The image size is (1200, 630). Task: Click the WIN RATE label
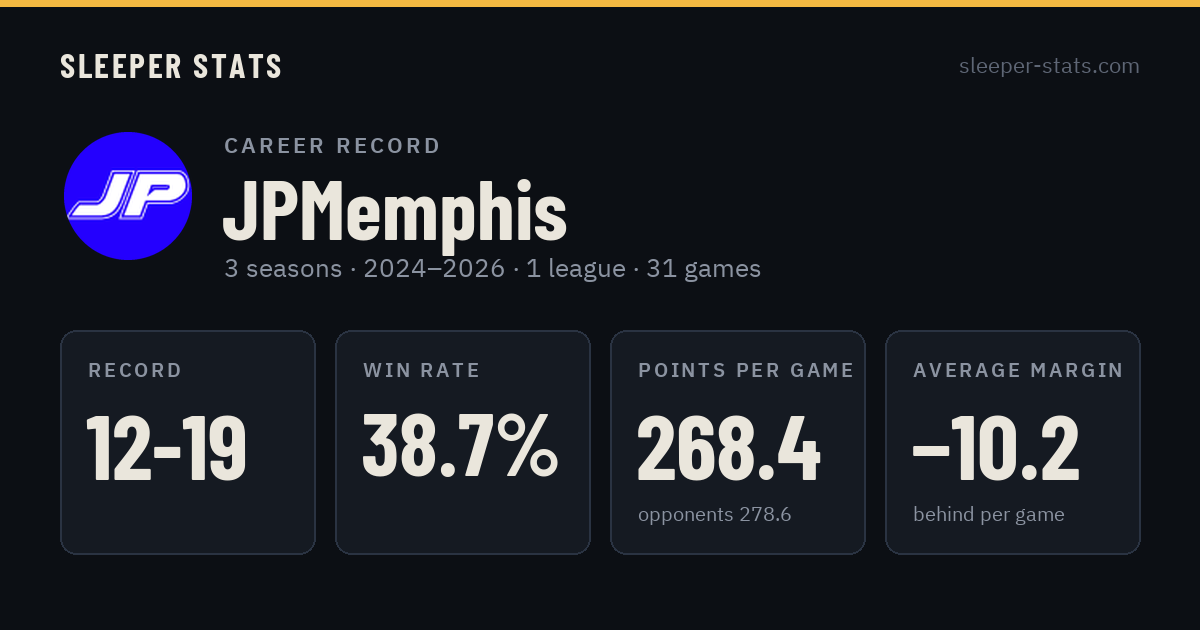[422, 371]
